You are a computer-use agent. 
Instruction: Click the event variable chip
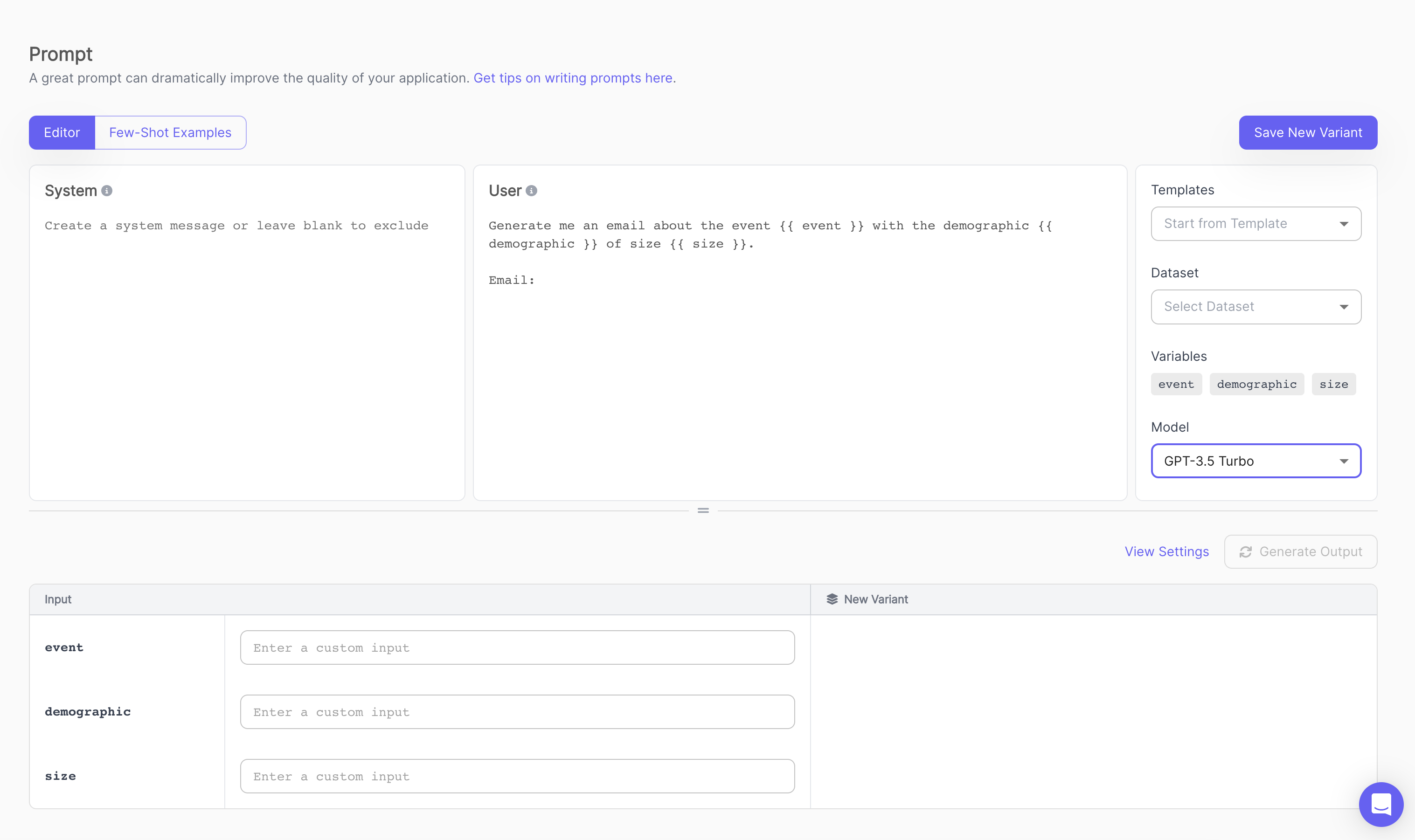[1176, 384]
